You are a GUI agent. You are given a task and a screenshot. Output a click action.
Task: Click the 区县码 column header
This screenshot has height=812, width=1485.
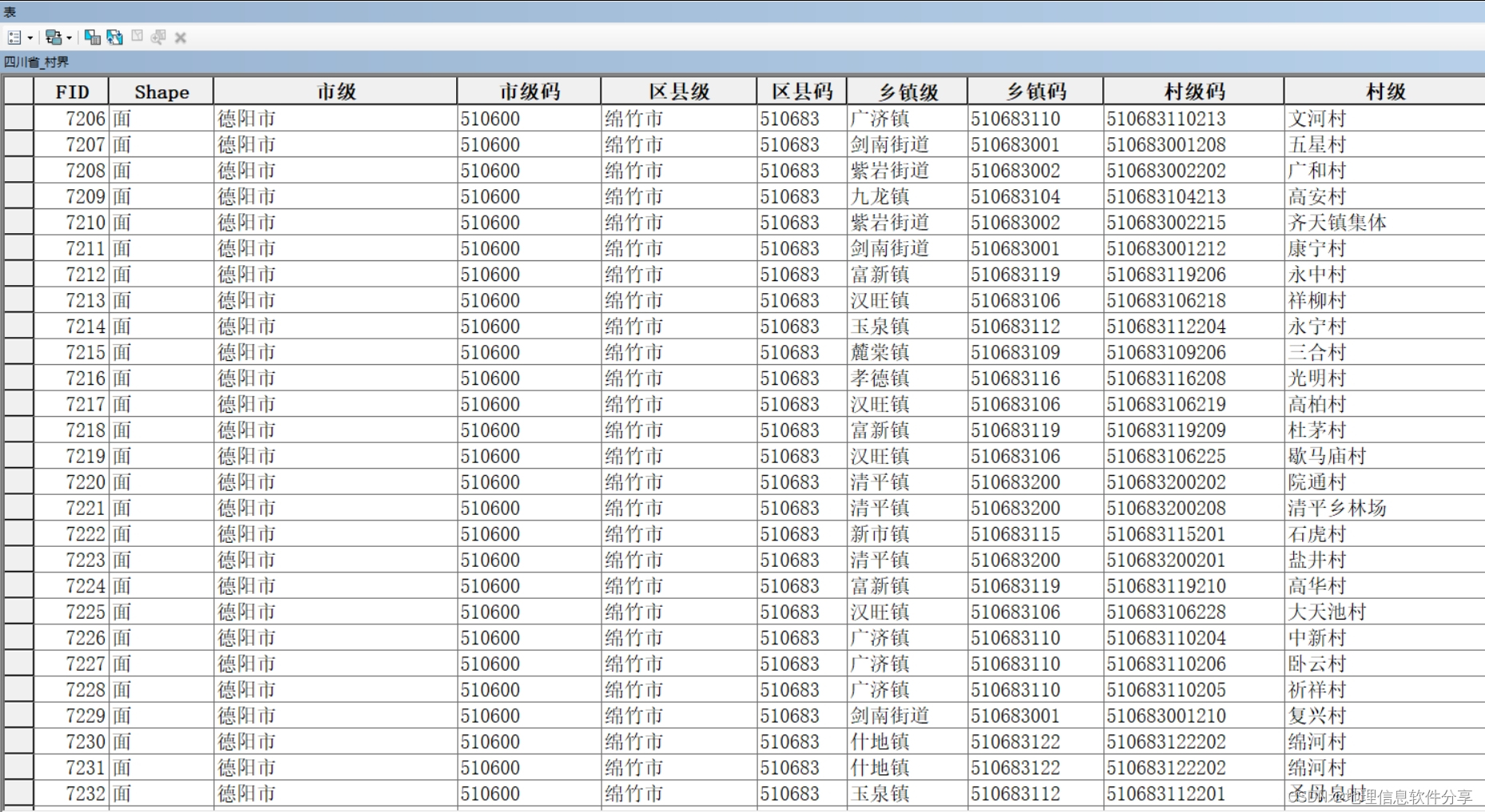pyautogui.click(x=802, y=92)
